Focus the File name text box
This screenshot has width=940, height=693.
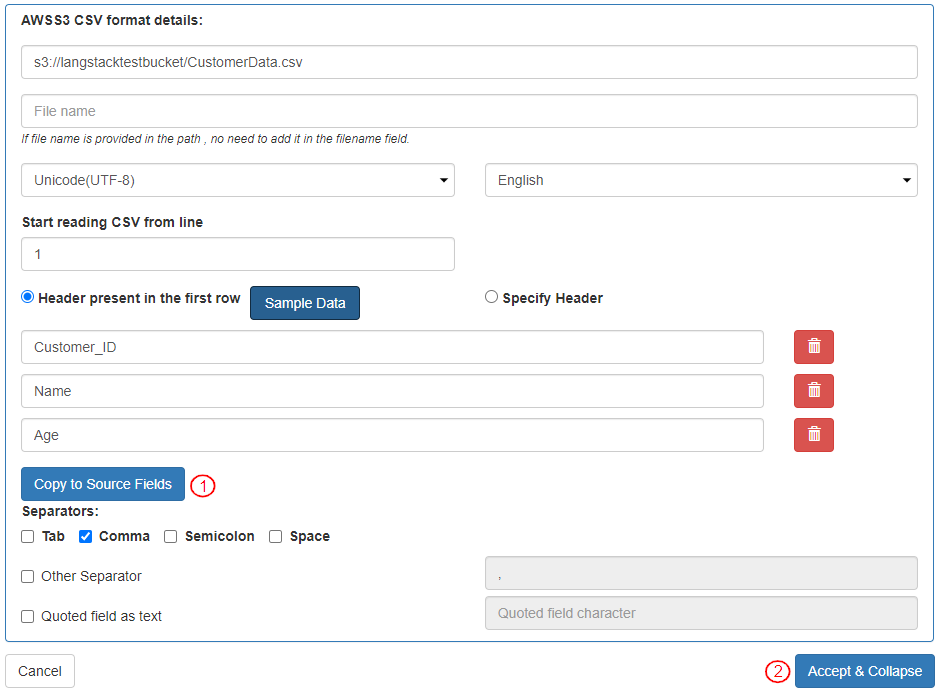point(469,111)
